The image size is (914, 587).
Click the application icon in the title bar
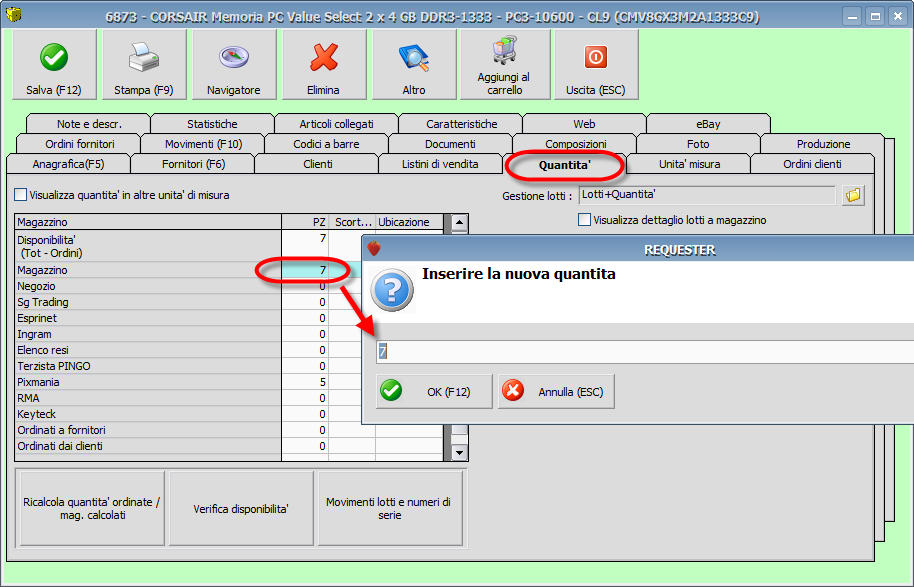point(13,14)
